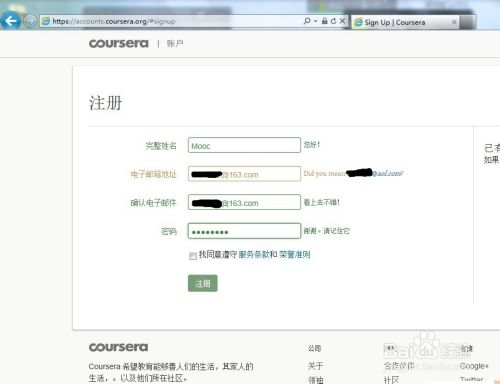Screen dimensions: 500x384
Task: Click the Coursera logo in the header
Action: [x=118, y=43]
